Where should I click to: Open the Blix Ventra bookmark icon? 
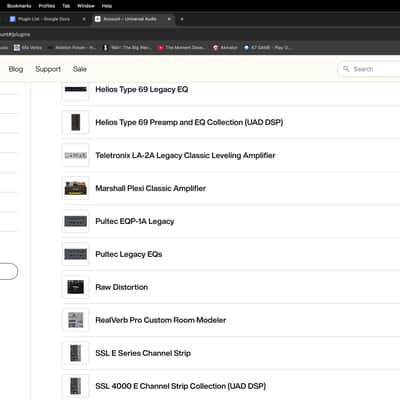[17, 48]
